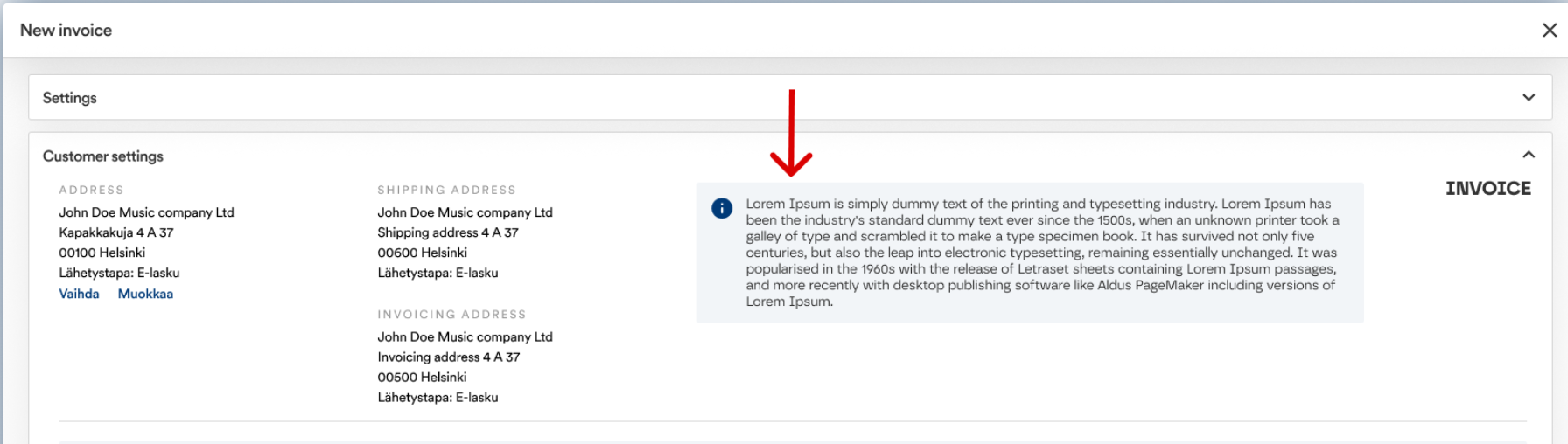The height and width of the screenshot is (444, 1568).
Task: Click the 00500 Helsinki postal line
Action: point(422,378)
